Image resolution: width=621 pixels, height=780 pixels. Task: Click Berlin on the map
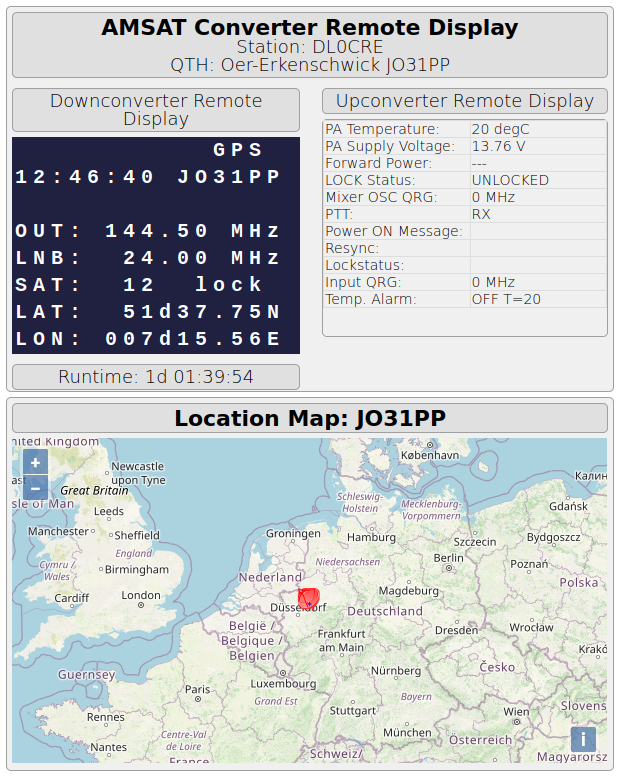[449, 558]
